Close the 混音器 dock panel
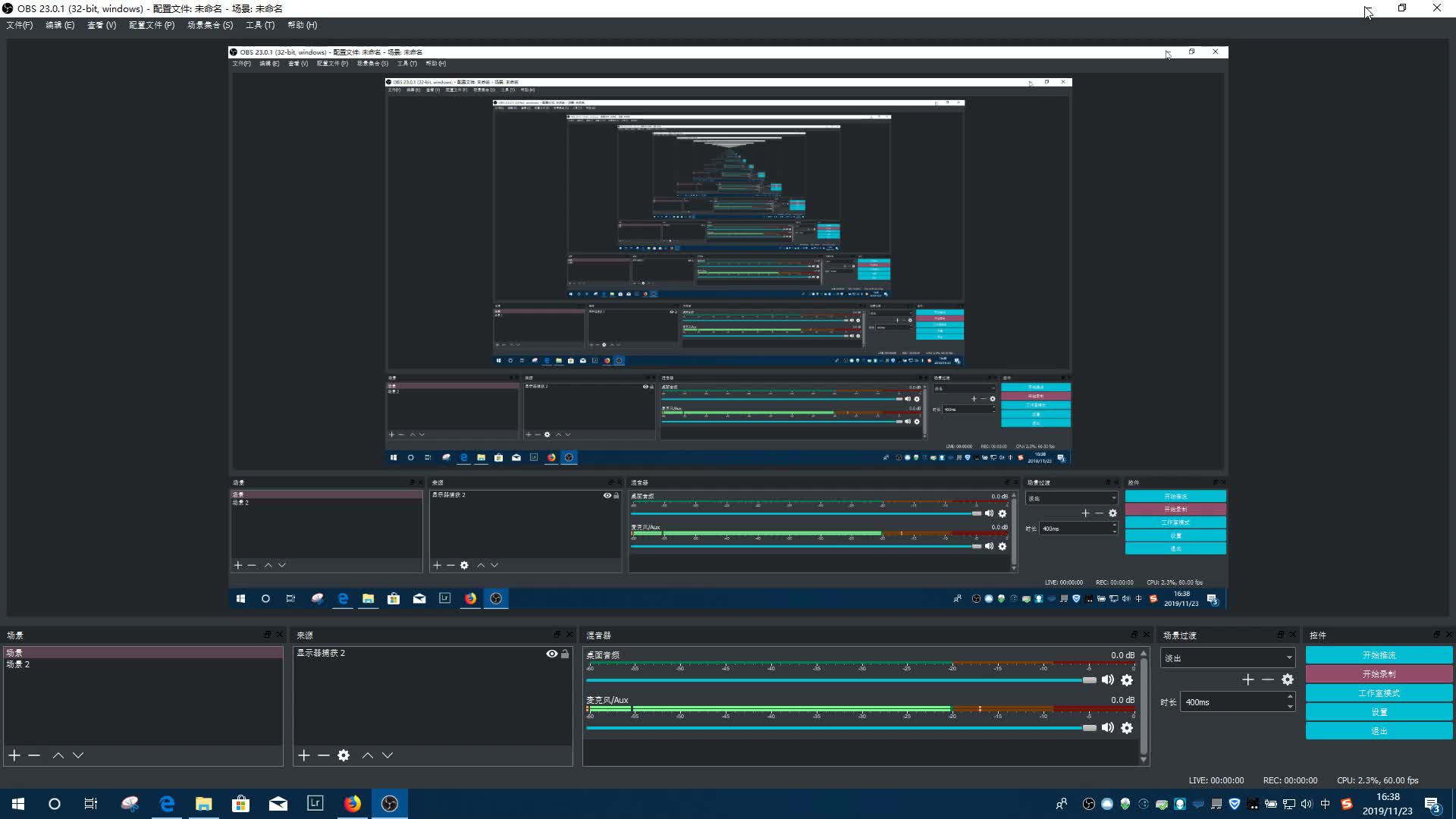The height and width of the screenshot is (819, 1456). coord(1147,635)
